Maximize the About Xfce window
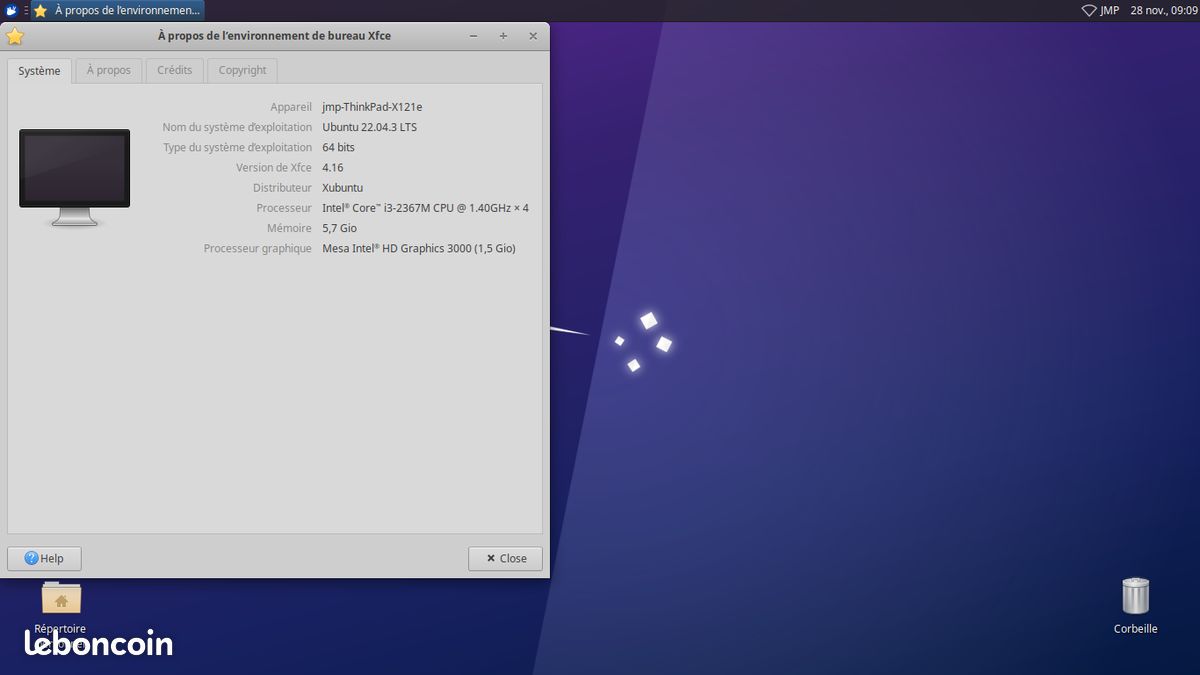1200x675 pixels. pyautogui.click(x=503, y=36)
